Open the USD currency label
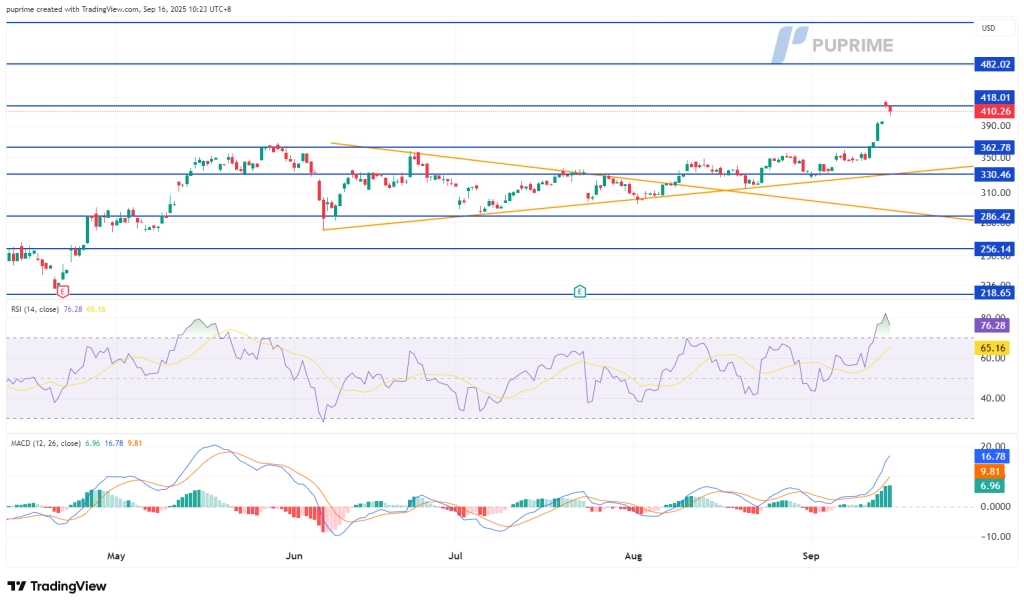 [989, 28]
